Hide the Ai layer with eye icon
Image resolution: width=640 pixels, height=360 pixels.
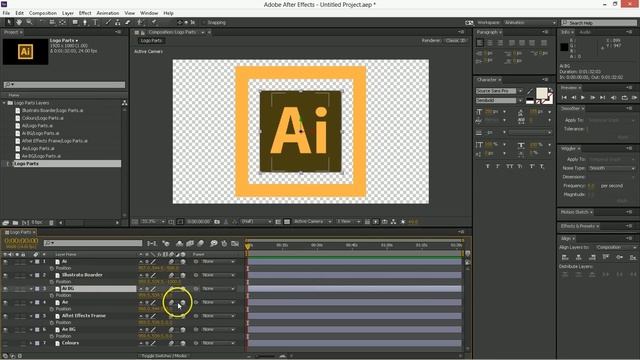click(5, 262)
